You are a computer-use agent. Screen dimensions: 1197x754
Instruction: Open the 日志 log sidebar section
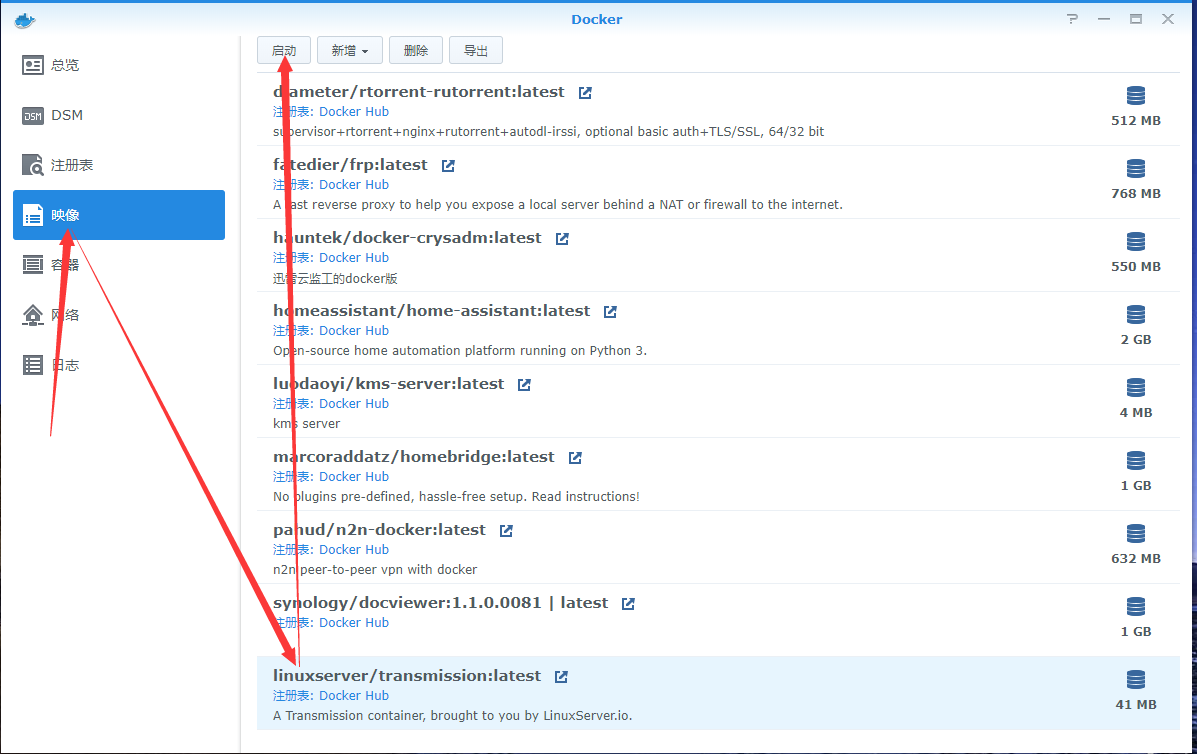coord(119,365)
